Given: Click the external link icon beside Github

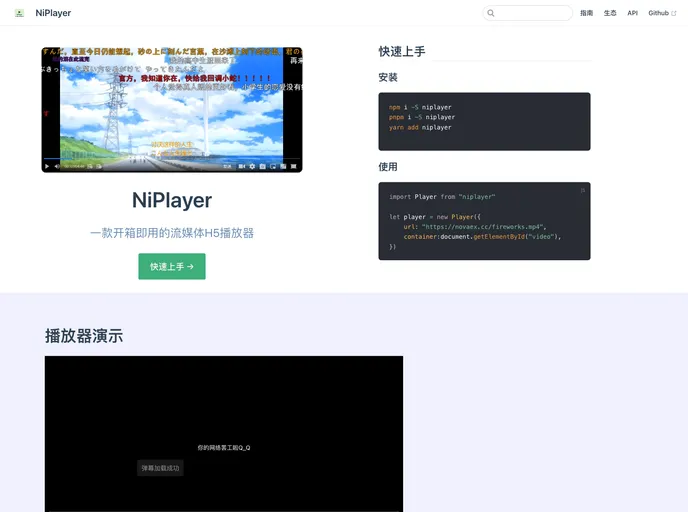Looking at the screenshot, I should coord(674,14).
